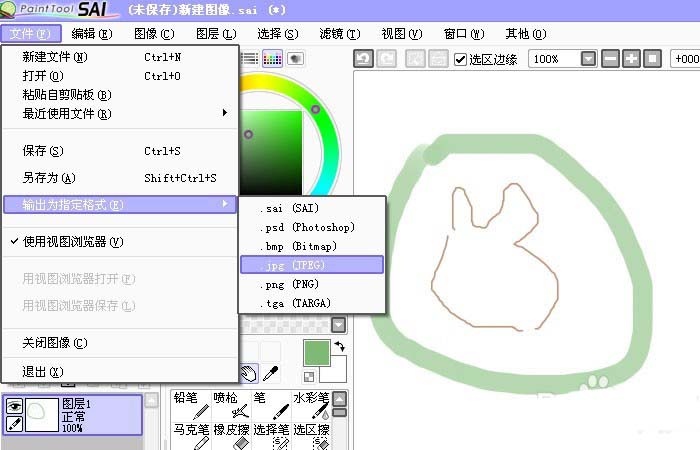Click the grayed deselect toolbar icon
Image resolution: width=700 pixels, height=450 pixels.
pyautogui.click(x=415, y=58)
